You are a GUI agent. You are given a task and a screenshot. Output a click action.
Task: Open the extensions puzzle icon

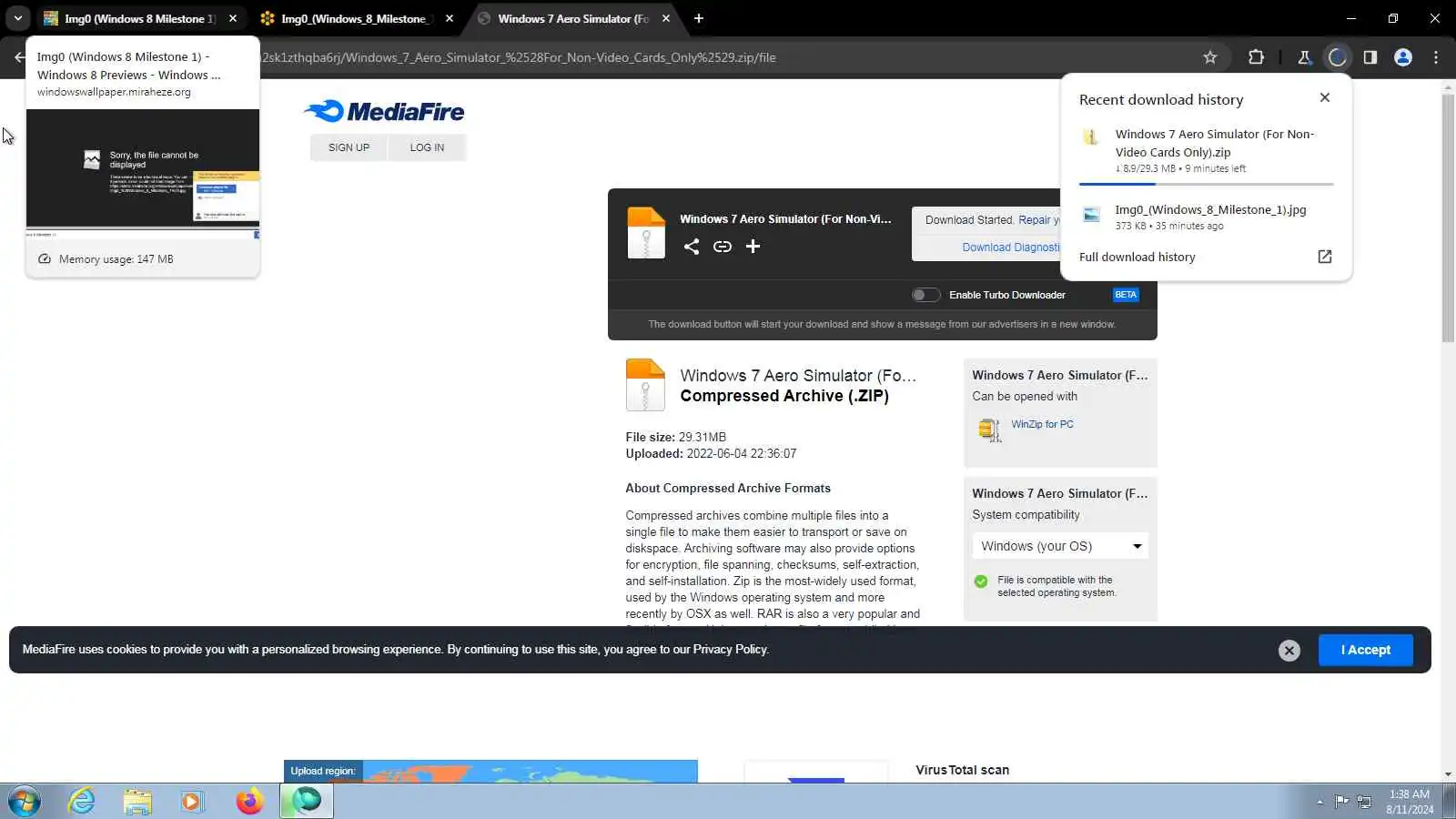click(1256, 57)
